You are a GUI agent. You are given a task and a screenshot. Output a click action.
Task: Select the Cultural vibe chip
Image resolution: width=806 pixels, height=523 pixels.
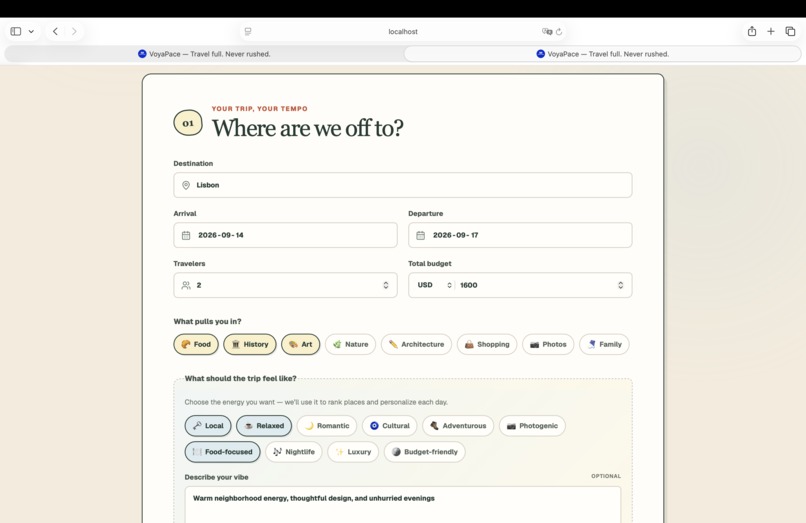tap(390, 426)
